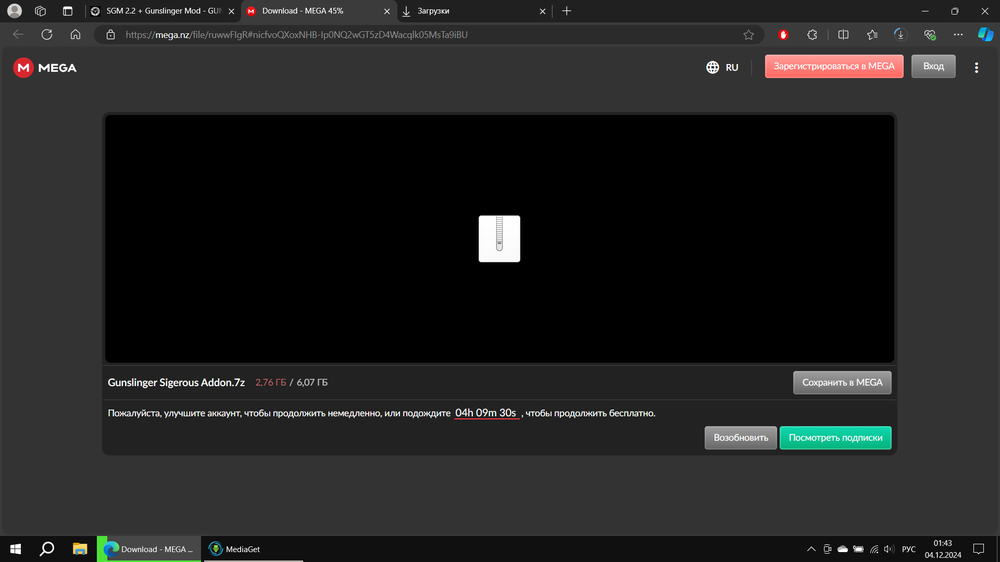Show hidden system tray icons
Viewport: 1000px width, 562px height.
point(811,549)
